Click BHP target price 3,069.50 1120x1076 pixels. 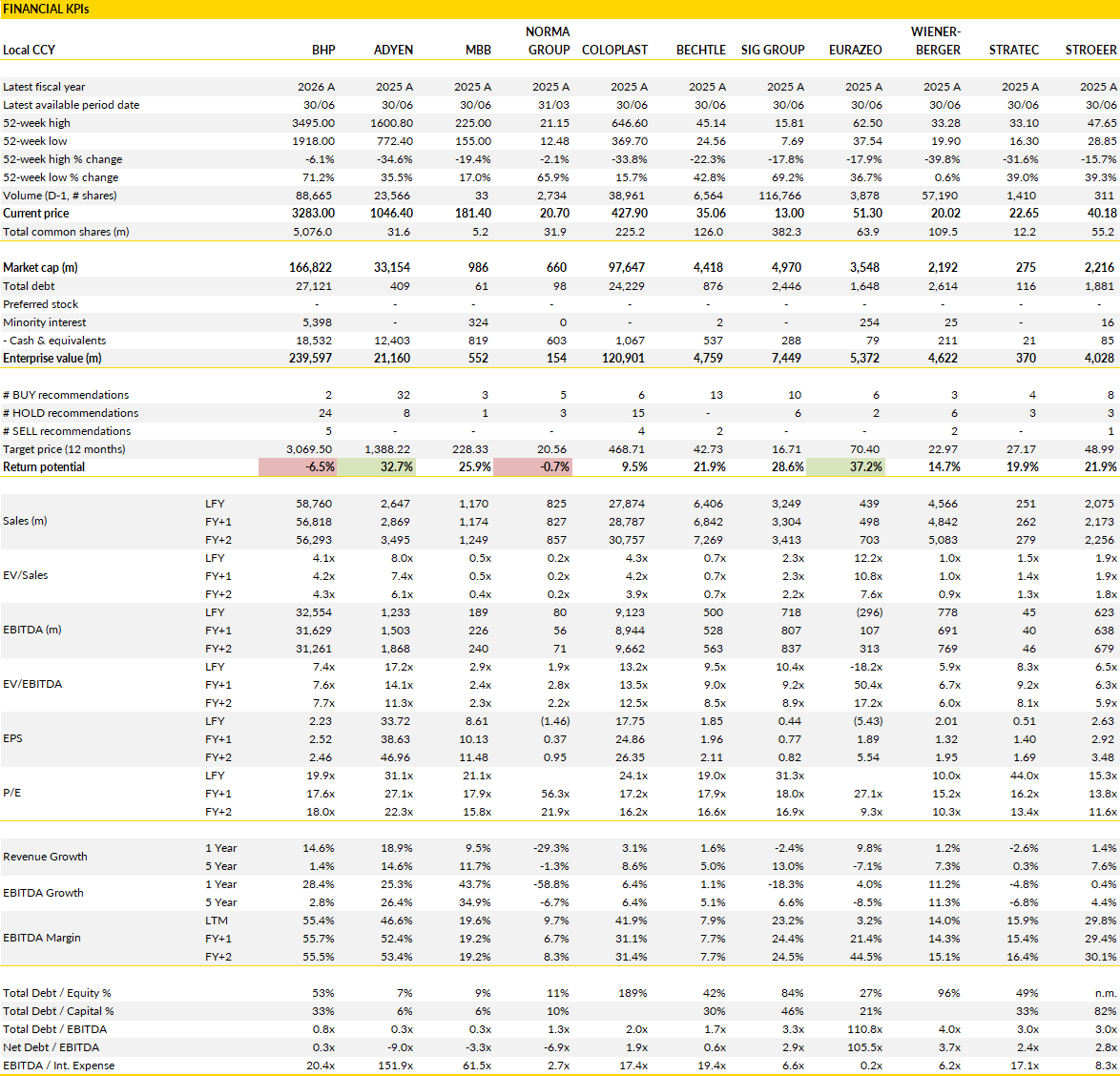click(309, 449)
